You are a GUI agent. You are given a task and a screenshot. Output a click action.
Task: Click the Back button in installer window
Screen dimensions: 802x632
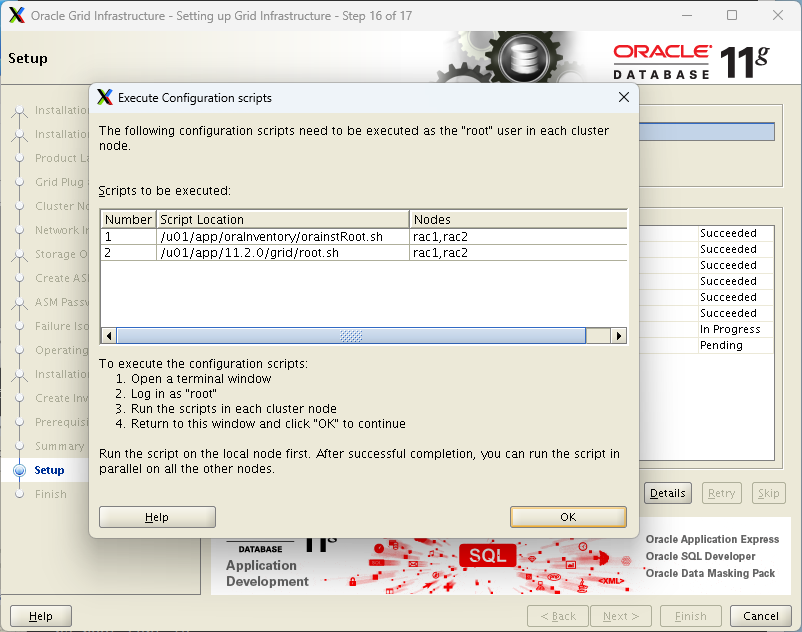coord(558,616)
